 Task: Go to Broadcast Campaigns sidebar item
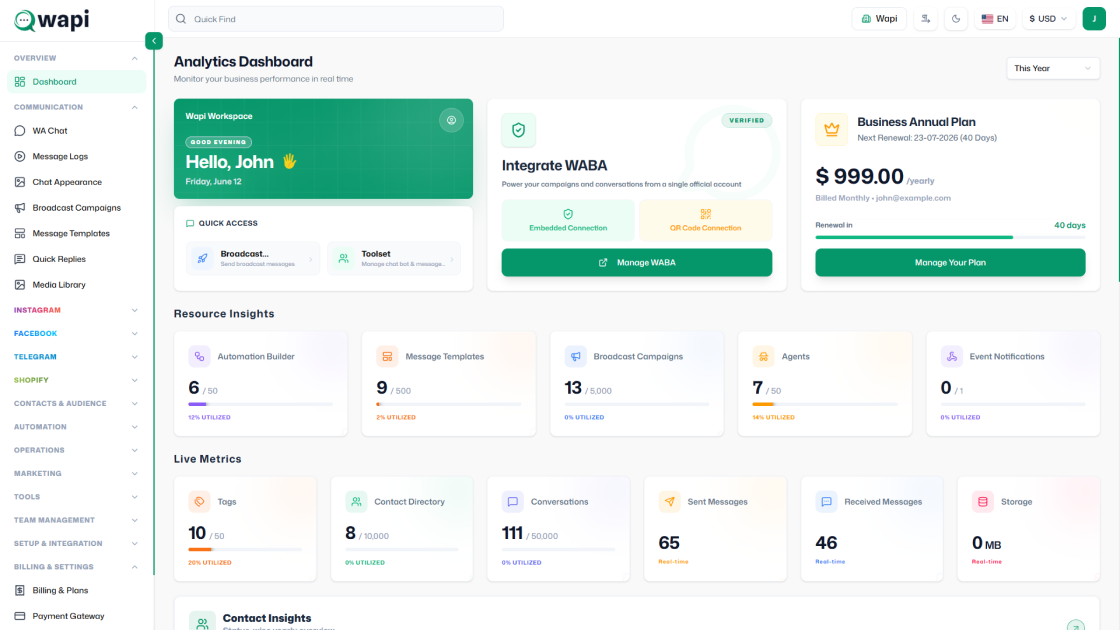(76, 208)
